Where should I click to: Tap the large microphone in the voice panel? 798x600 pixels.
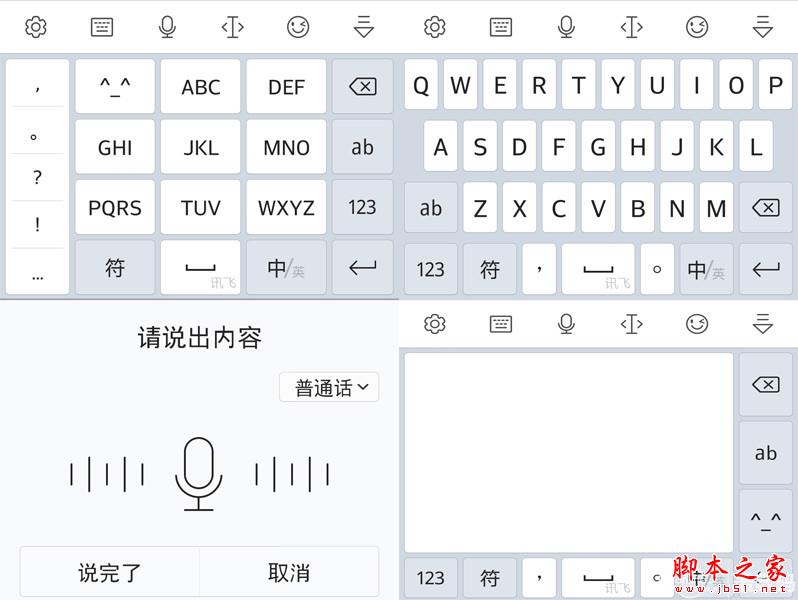pyautogui.click(x=198, y=474)
